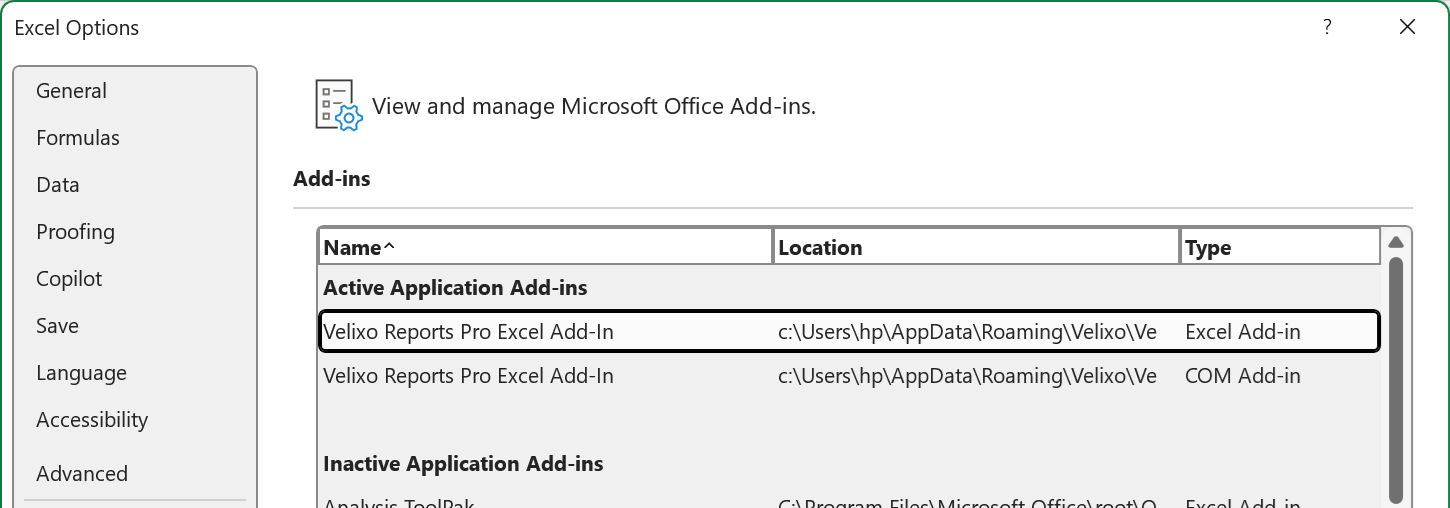1450x508 pixels.
Task: Click the location path of the COM Add-in row
Action: point(967,376)
